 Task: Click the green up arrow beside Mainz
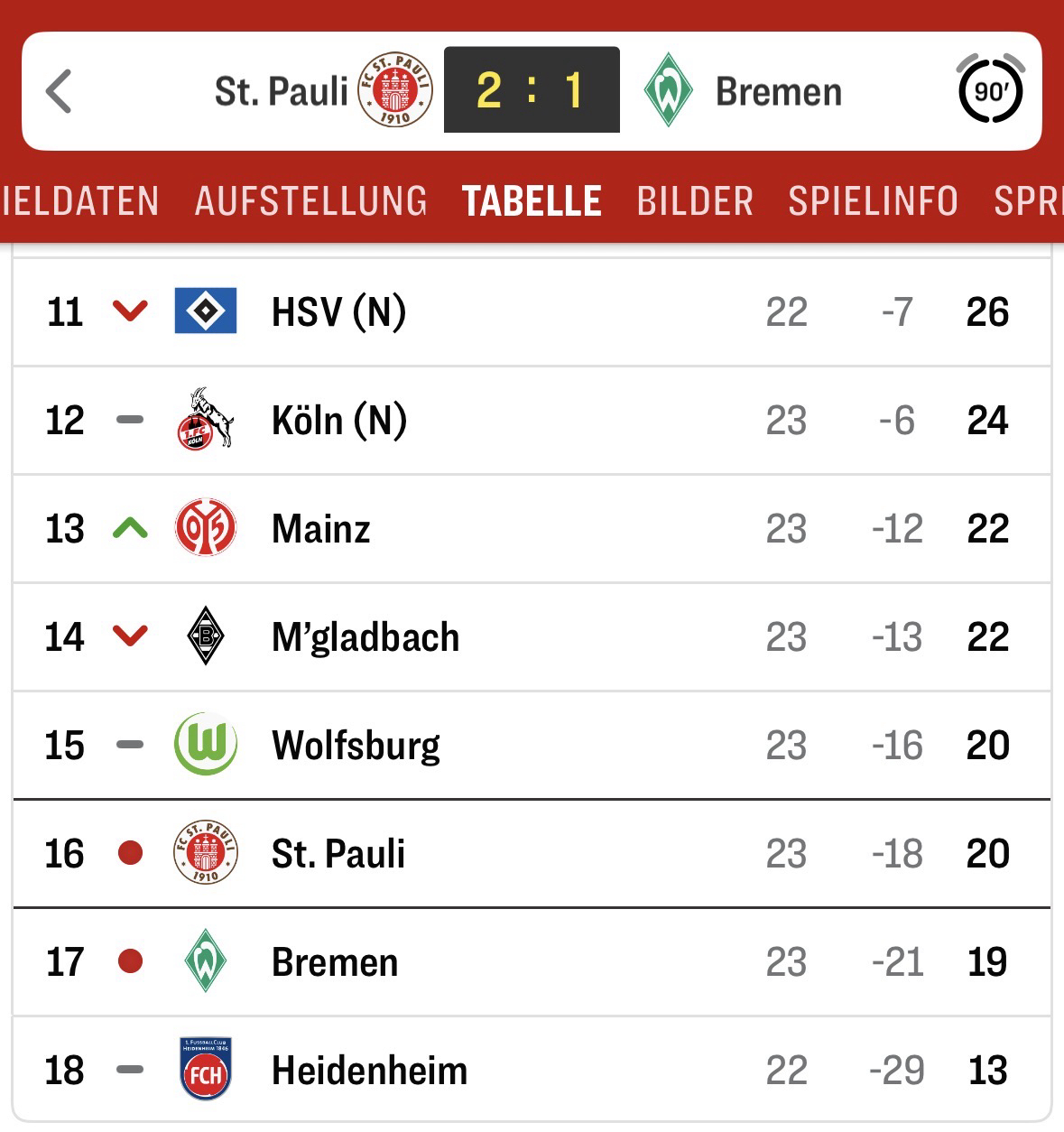pyautogui.click(x=130, y=528)
